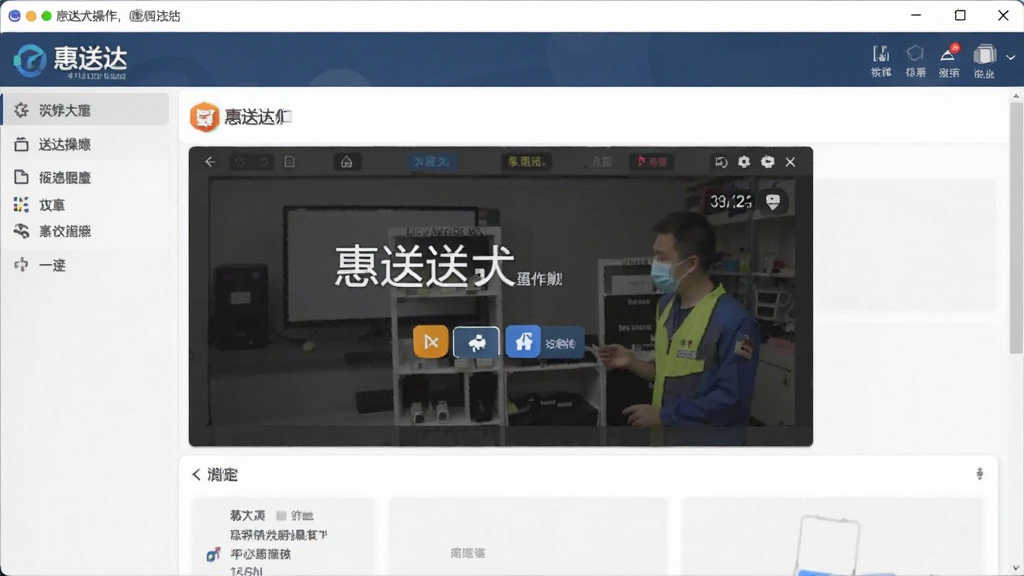Open the 送达 sidebar item with calendar icon
Image resolution: width=1024 pixels, height=576 pixels.
click(86, 144)
